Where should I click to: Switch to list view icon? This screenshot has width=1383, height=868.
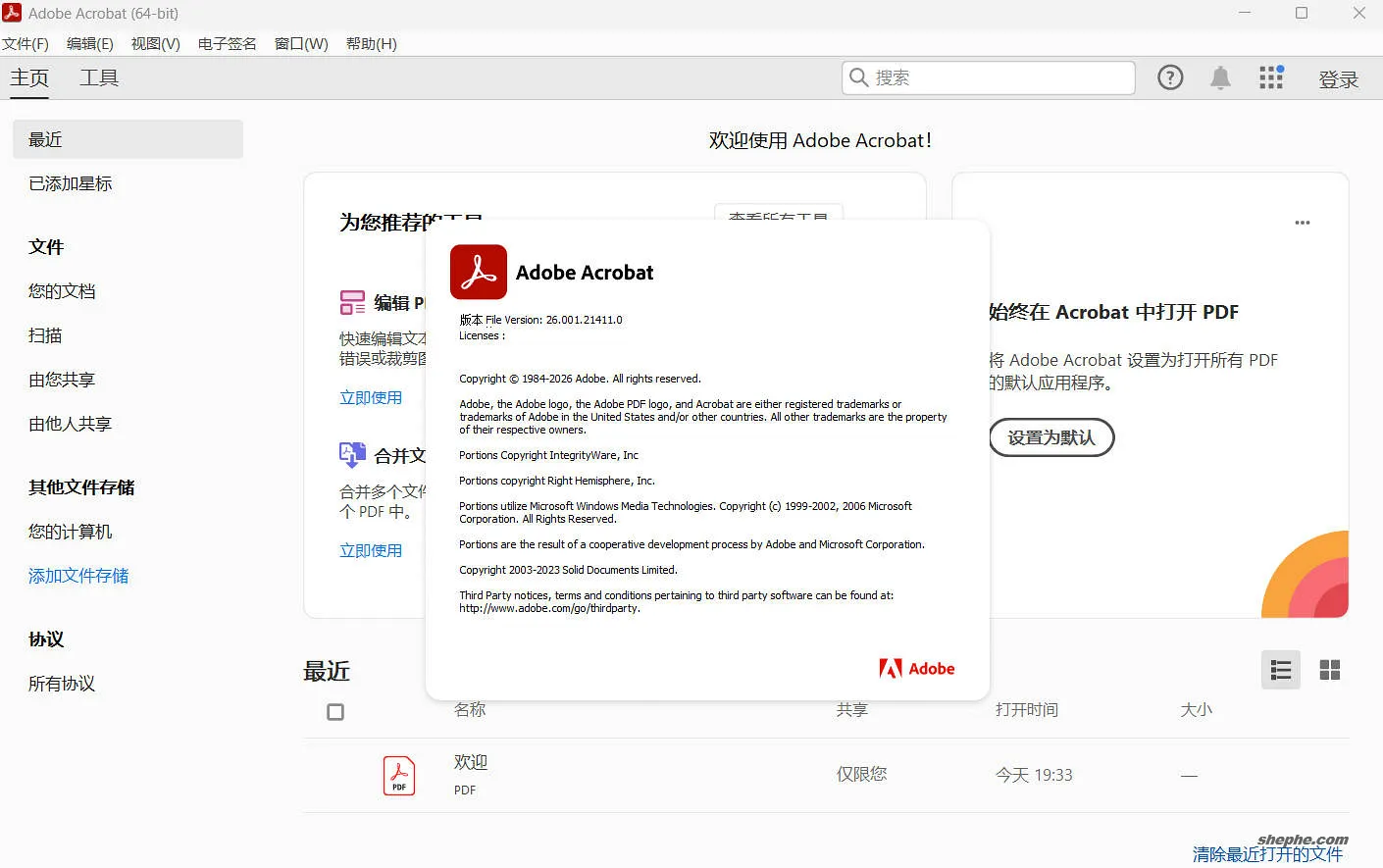pyautogui.click(x=1281, y=670)
